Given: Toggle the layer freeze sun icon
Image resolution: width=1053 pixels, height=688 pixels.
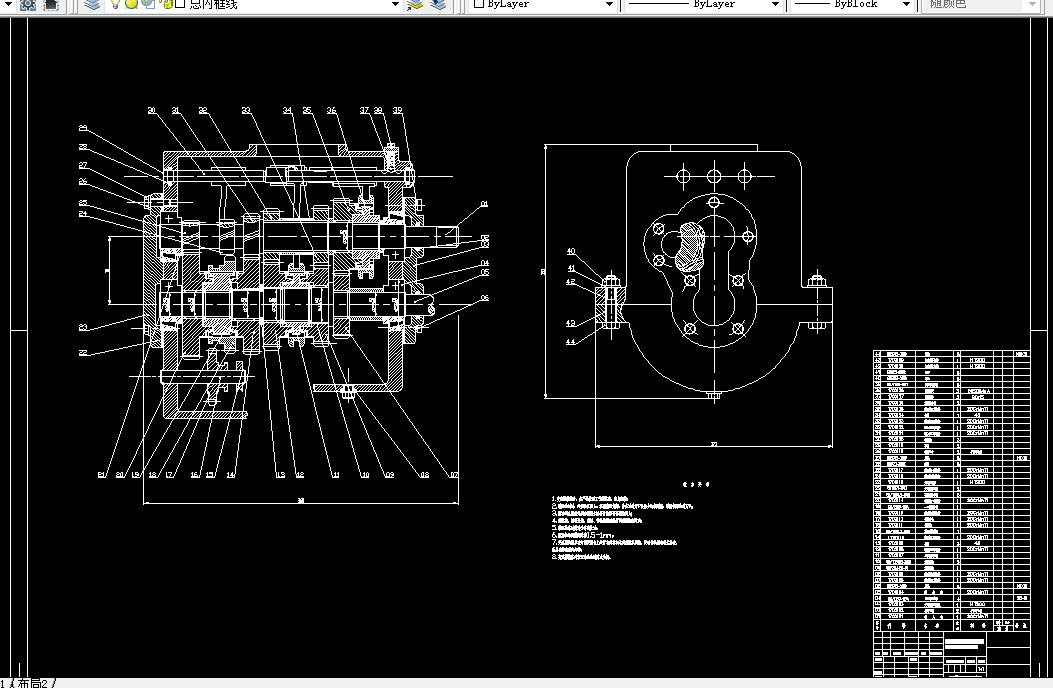Looking at the screenshot, I should [132, 4].
